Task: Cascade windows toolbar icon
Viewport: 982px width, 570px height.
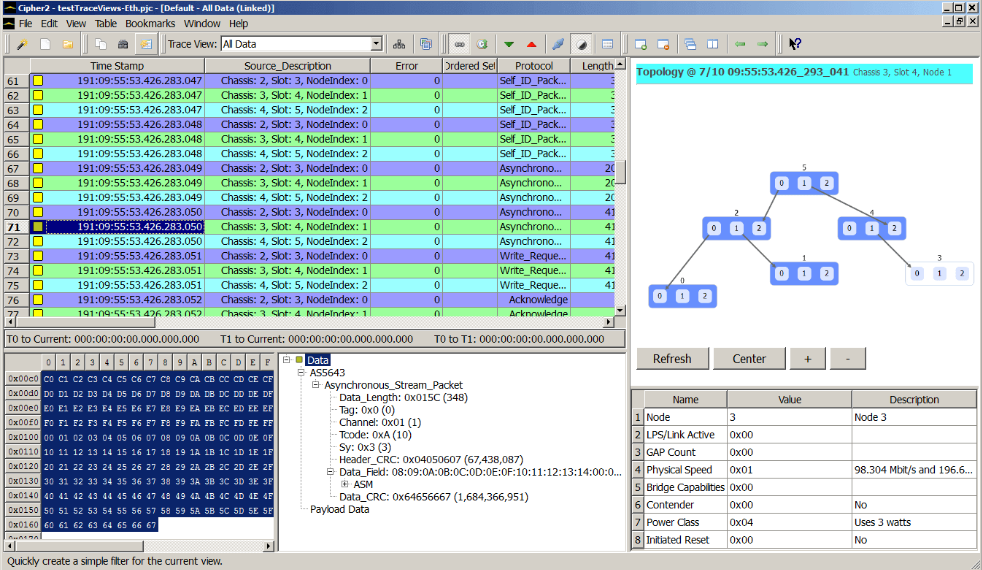Action: pos(690,44)
